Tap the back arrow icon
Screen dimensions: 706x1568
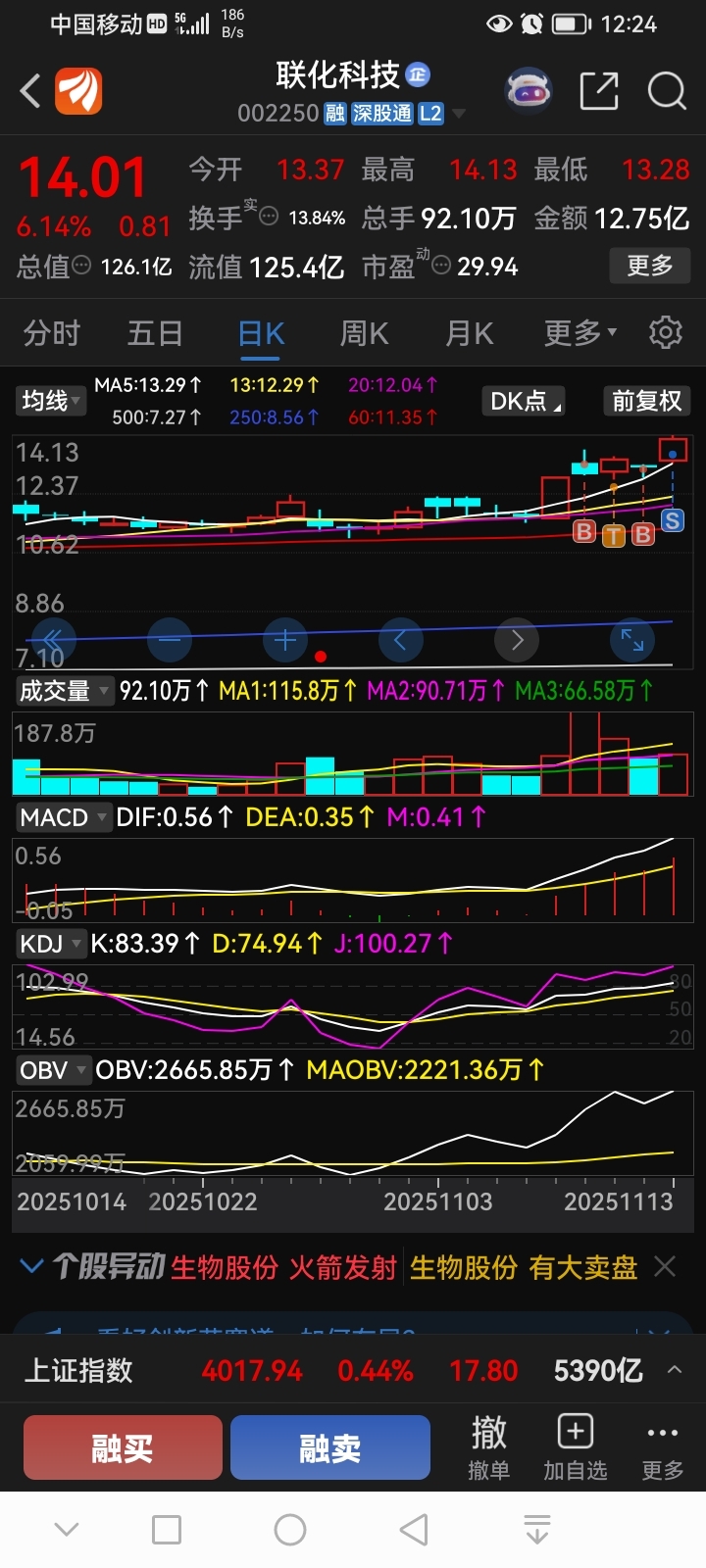[29, 91]
